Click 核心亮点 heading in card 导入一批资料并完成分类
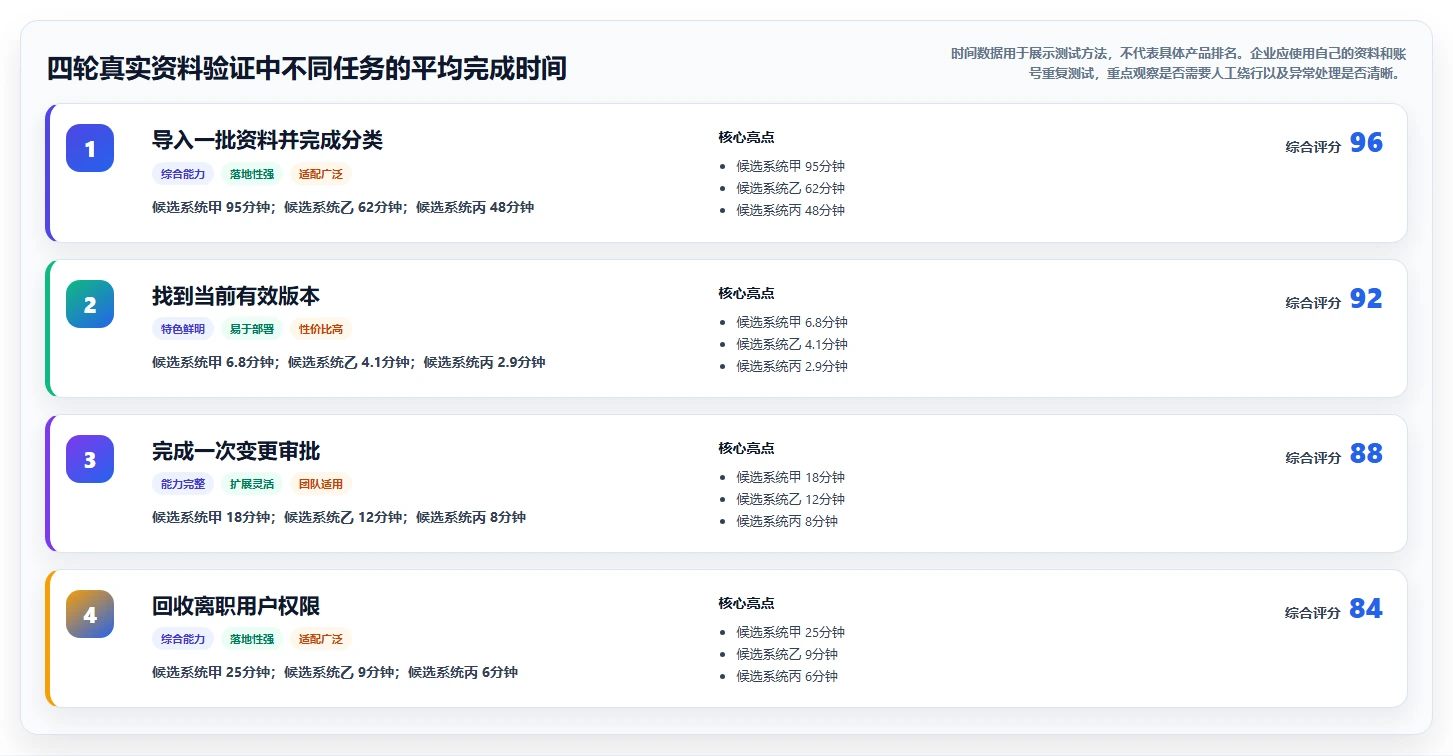Screen dimensions: 1453x756 (x=746, y=138)
